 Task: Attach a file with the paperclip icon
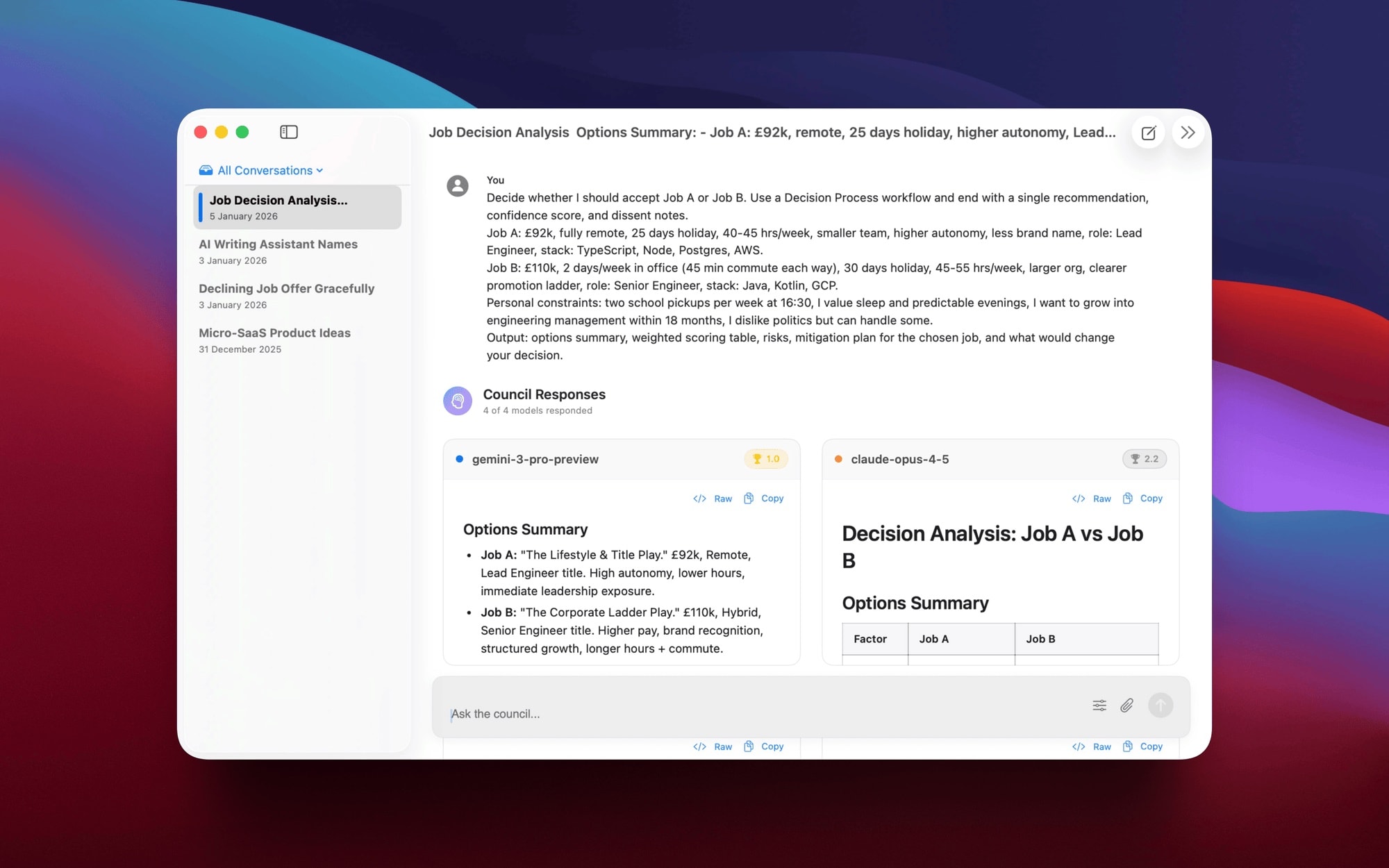pyautogui.click(x=1126, y=705)
